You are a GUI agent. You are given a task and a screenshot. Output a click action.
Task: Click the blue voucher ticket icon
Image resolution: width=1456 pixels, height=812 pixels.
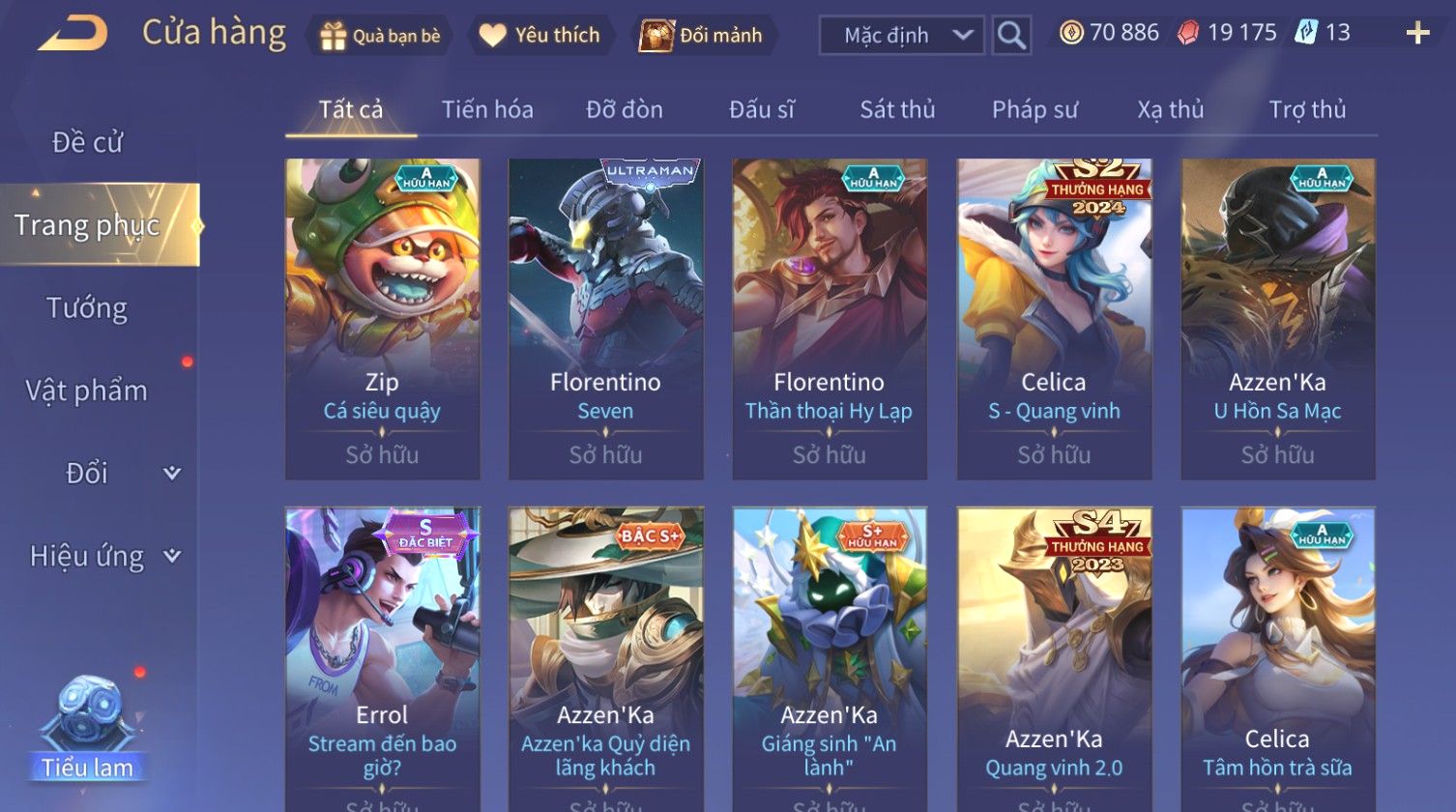1307,33
